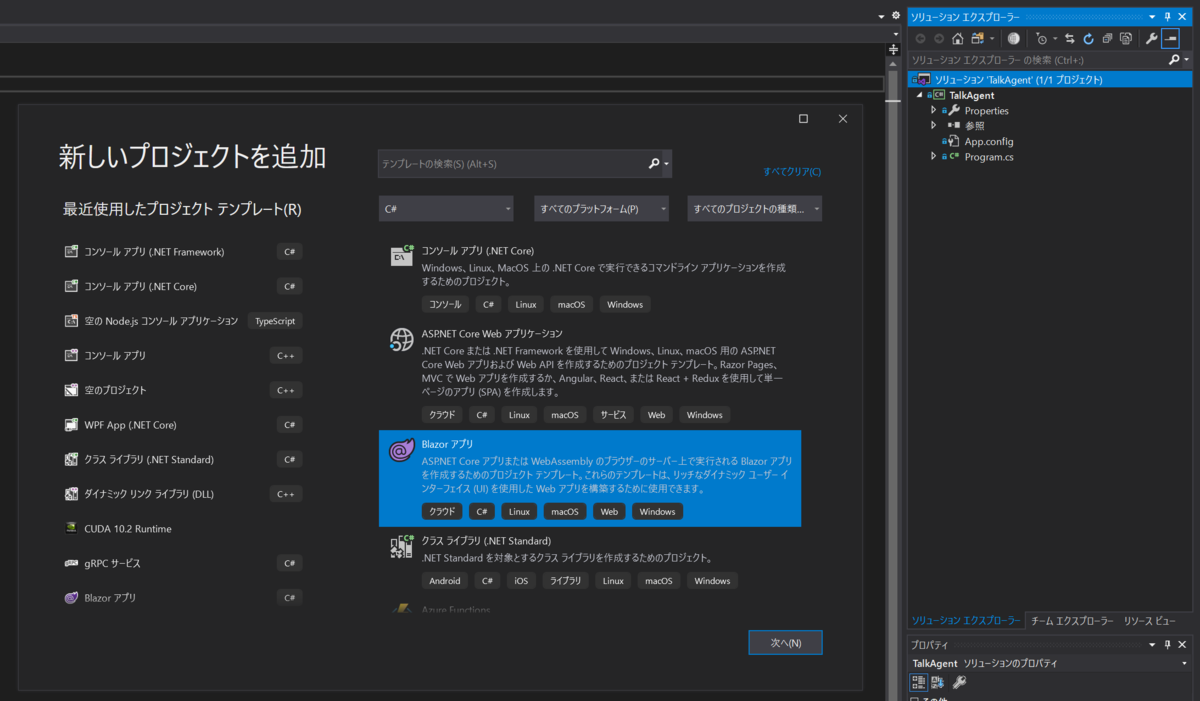The height and width of the screenshot is (701, 1200).
Task: Switch Properties panel to Alphabetical view
Action: pyautogui.click(x=938, y=682)
